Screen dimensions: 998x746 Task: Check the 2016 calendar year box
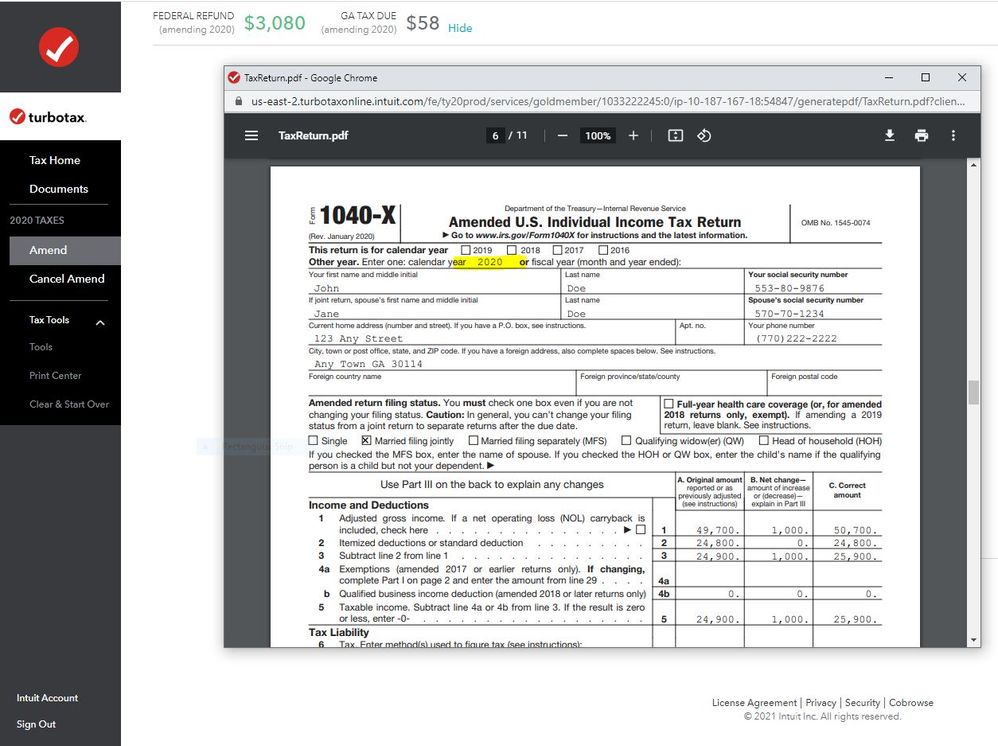[x=603, y=250]
